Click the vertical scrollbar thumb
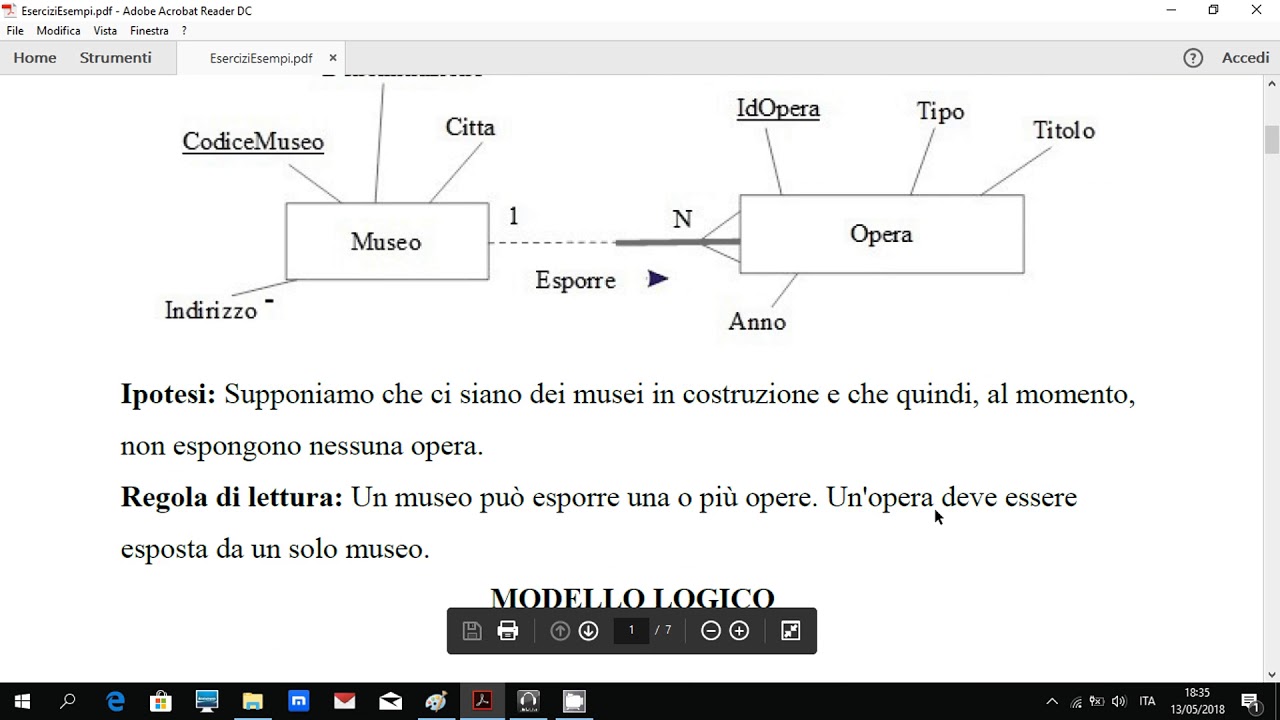Viewport: 1280px width, 720px height. (1272, 139)
